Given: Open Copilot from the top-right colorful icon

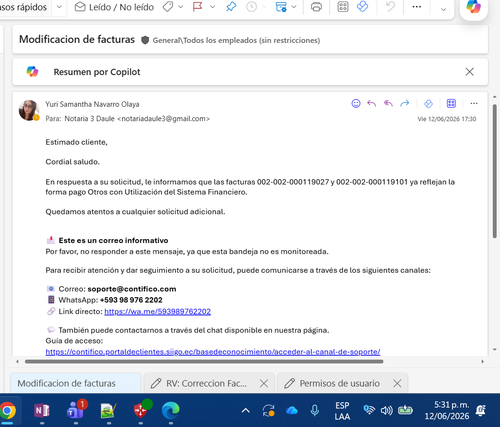Looking at the screenshot, I should (x=474, y=7).
